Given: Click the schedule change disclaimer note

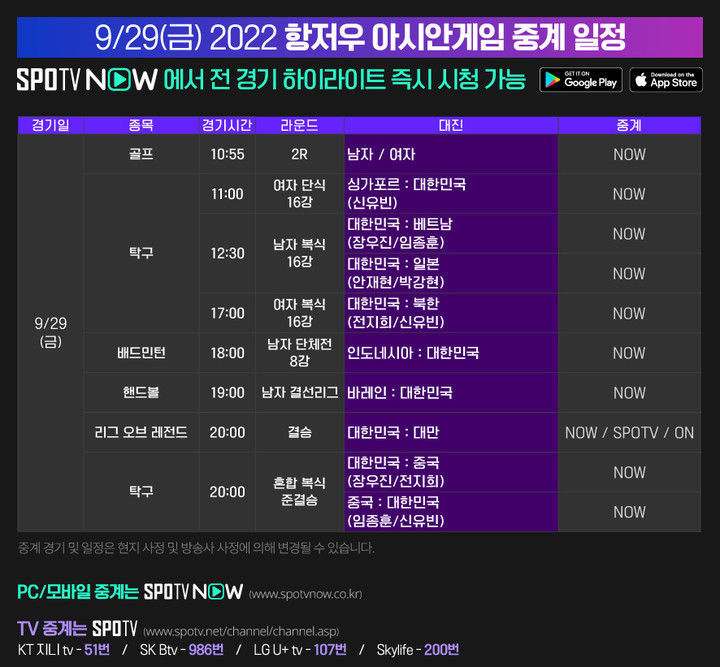Looking at the screenshot, I should [196, 548].
